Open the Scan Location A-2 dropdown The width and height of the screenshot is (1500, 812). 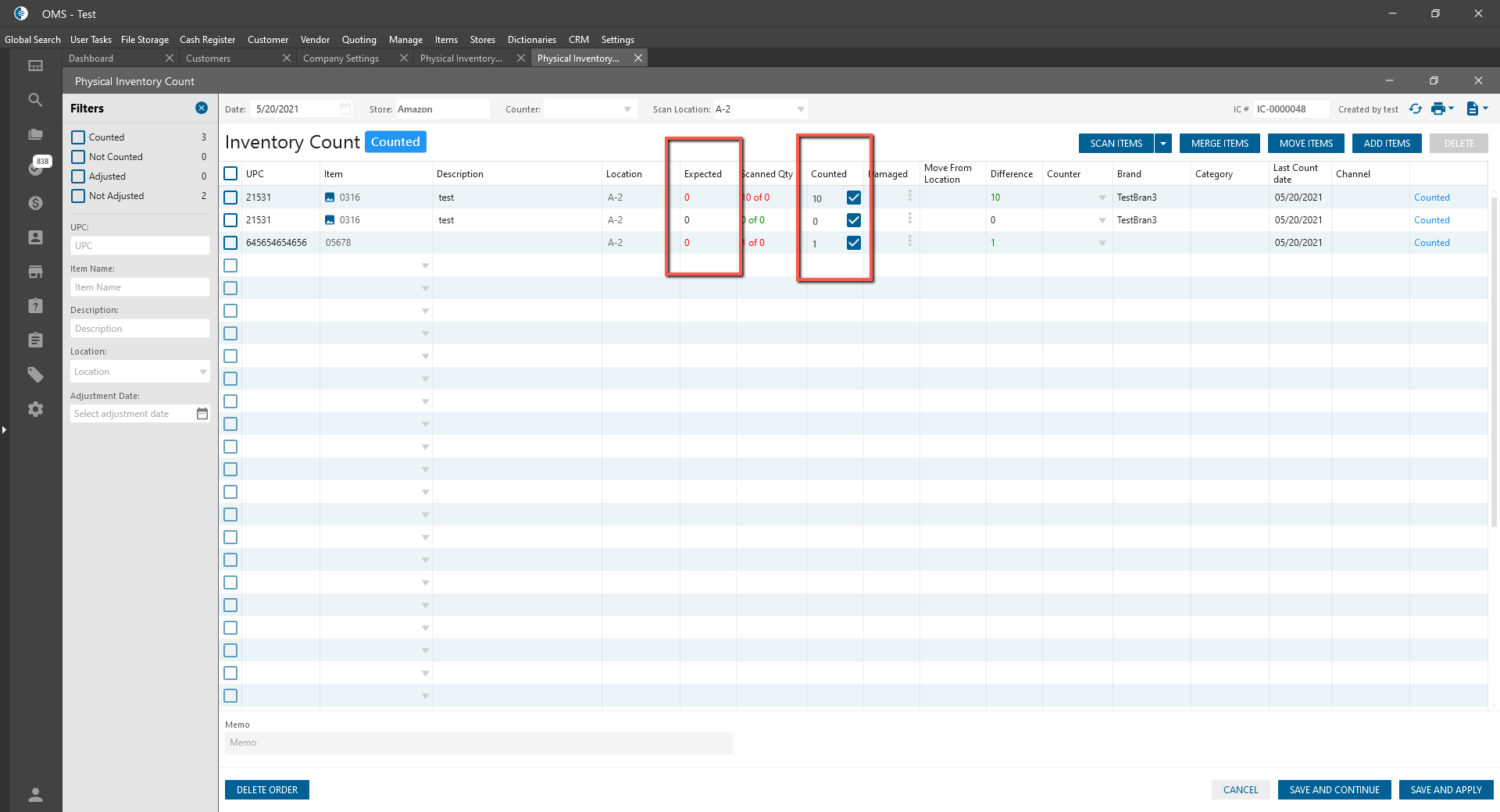point(801,109)
